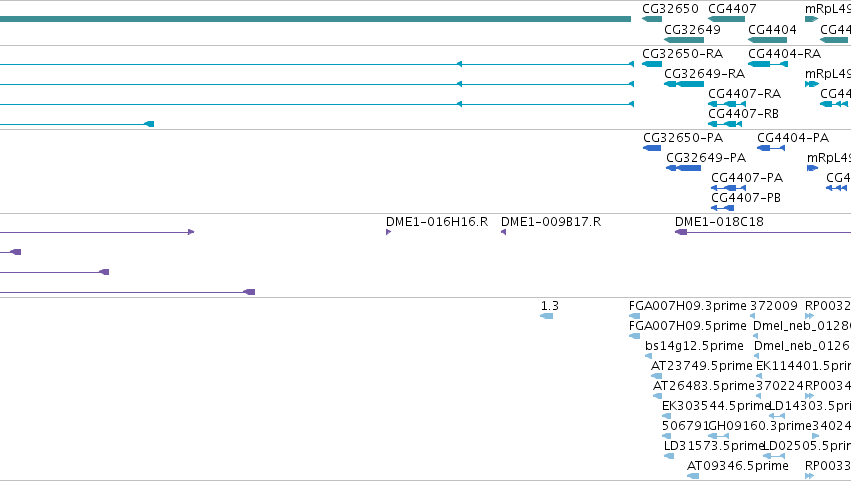Select the 506791 EST label
This screenshot has width=851, height=481.
point(685,426)
